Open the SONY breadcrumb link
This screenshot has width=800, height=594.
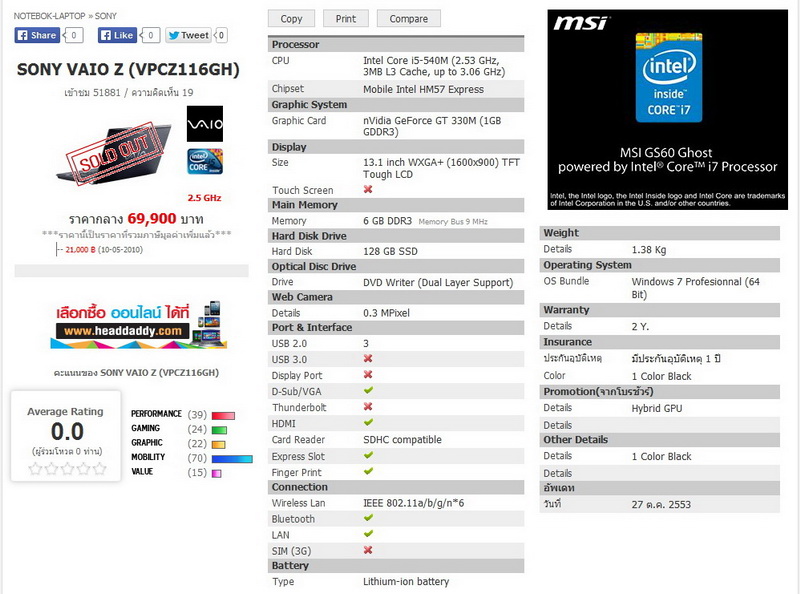106,16
